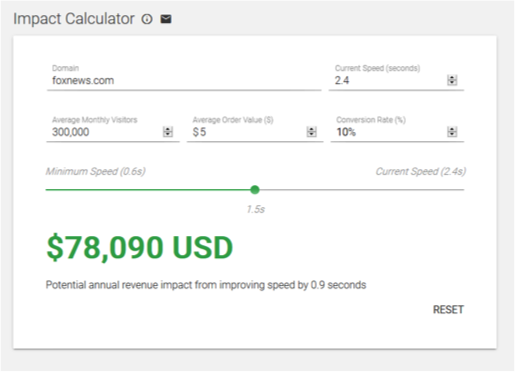515x372 pixels.
Task: Decrease Current Speed with stepper down arrow
Action: tap(452, 83)
